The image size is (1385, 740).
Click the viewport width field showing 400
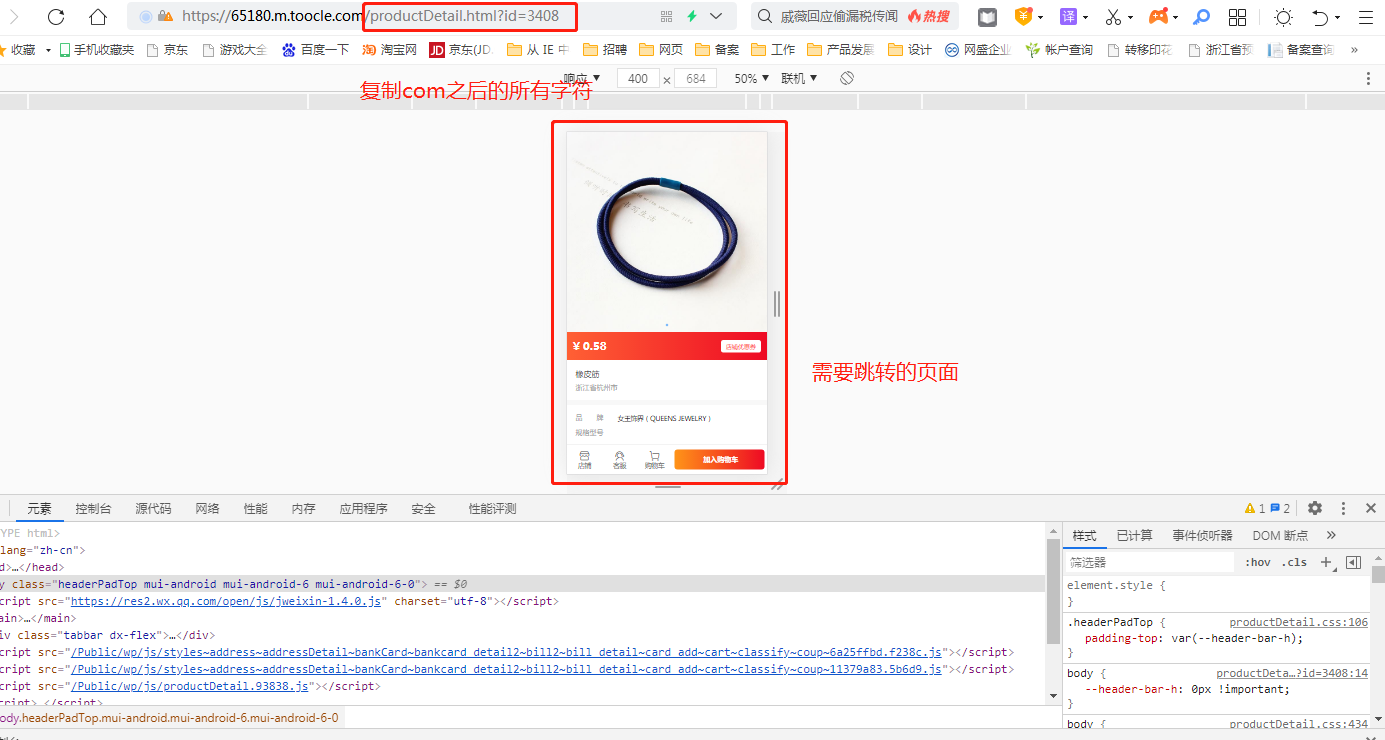tap(638, 78)
